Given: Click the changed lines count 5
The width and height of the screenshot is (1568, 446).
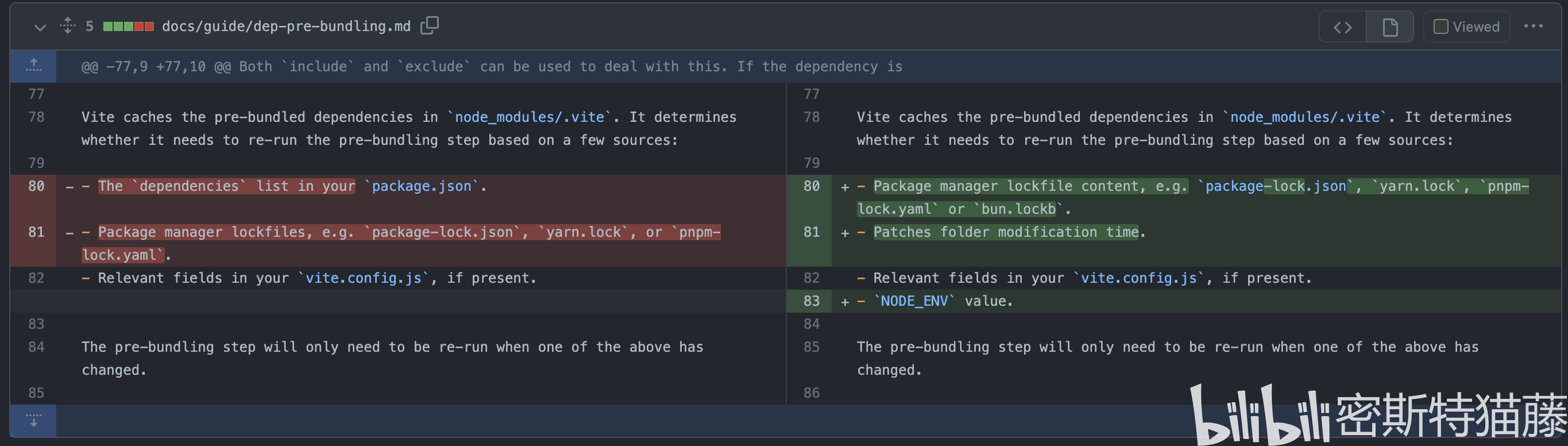Looking at the screenshot, I should point(90,26).
